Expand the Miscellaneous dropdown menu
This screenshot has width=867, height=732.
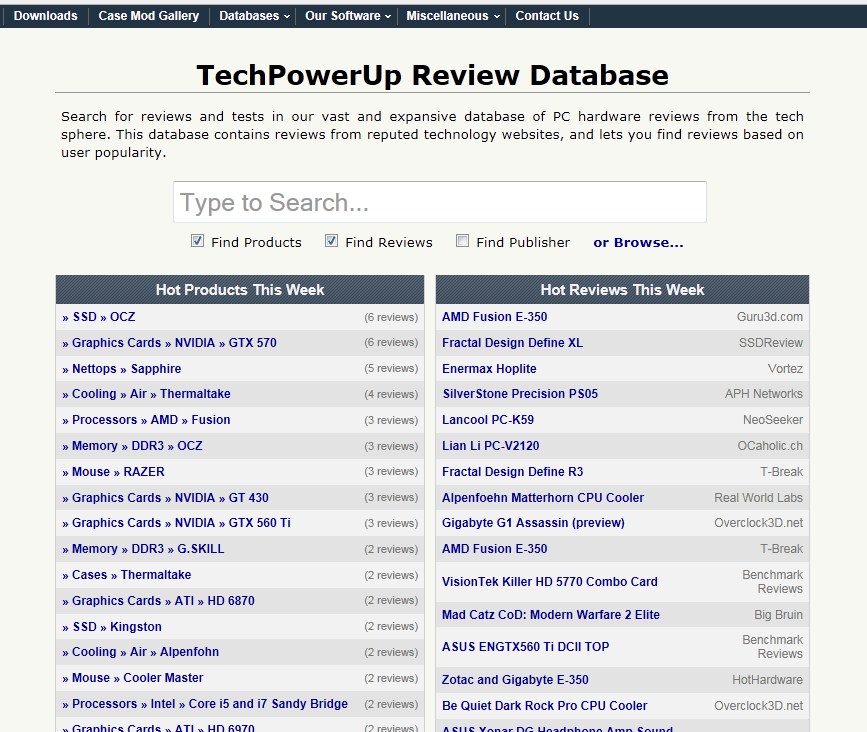tap(453, 15)
